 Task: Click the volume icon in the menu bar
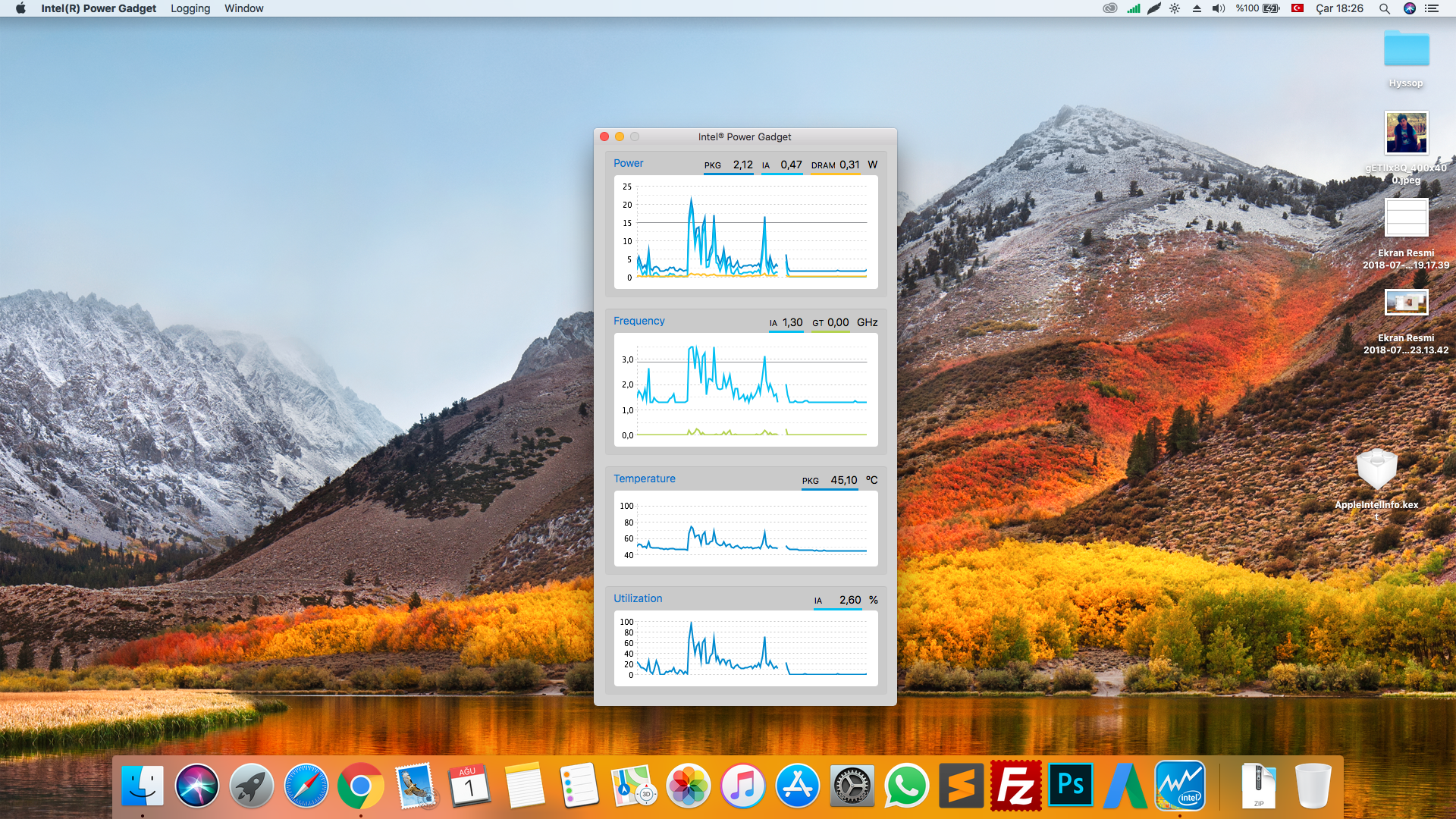(x=1218, y=8)
